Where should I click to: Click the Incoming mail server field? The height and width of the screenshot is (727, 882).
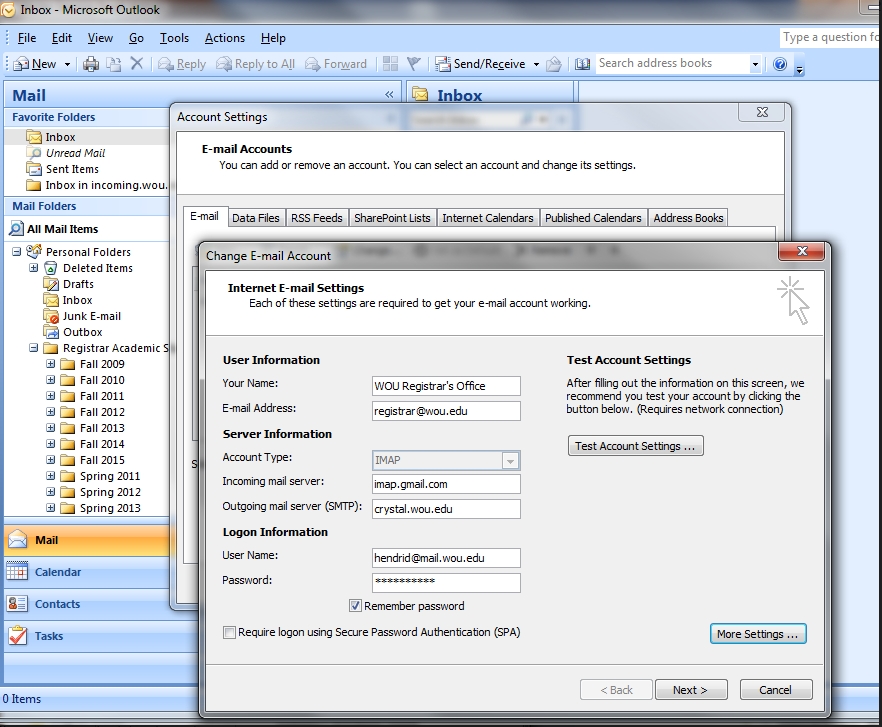pyautogui.click(x=446, y=484)
